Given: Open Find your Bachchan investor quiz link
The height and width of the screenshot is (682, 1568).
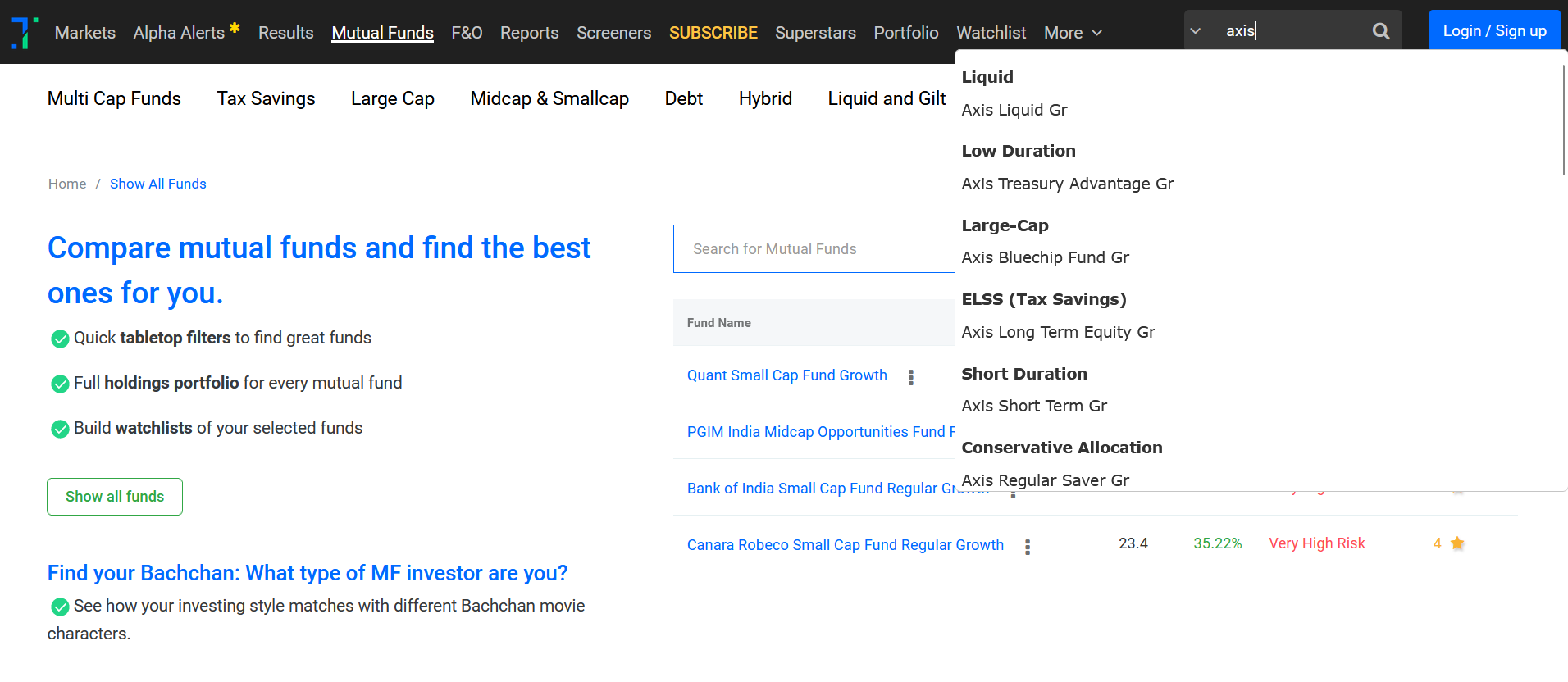Looking at the screenshot, I should 308,573.
